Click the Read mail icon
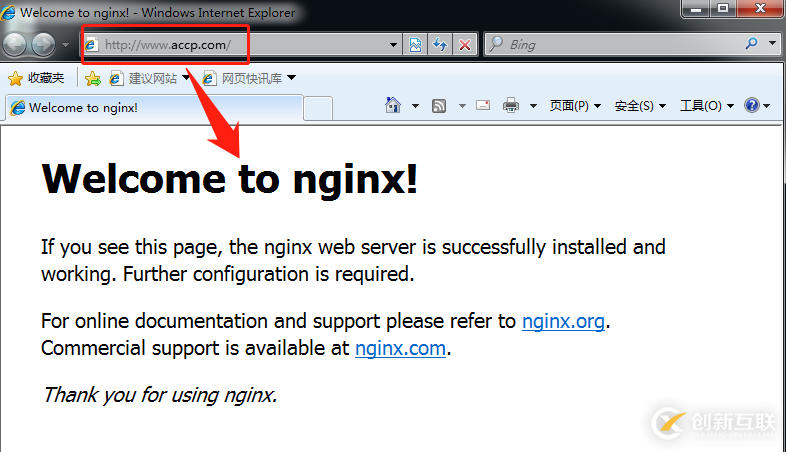This screenshot has width=786, height=452. [483, 105]
